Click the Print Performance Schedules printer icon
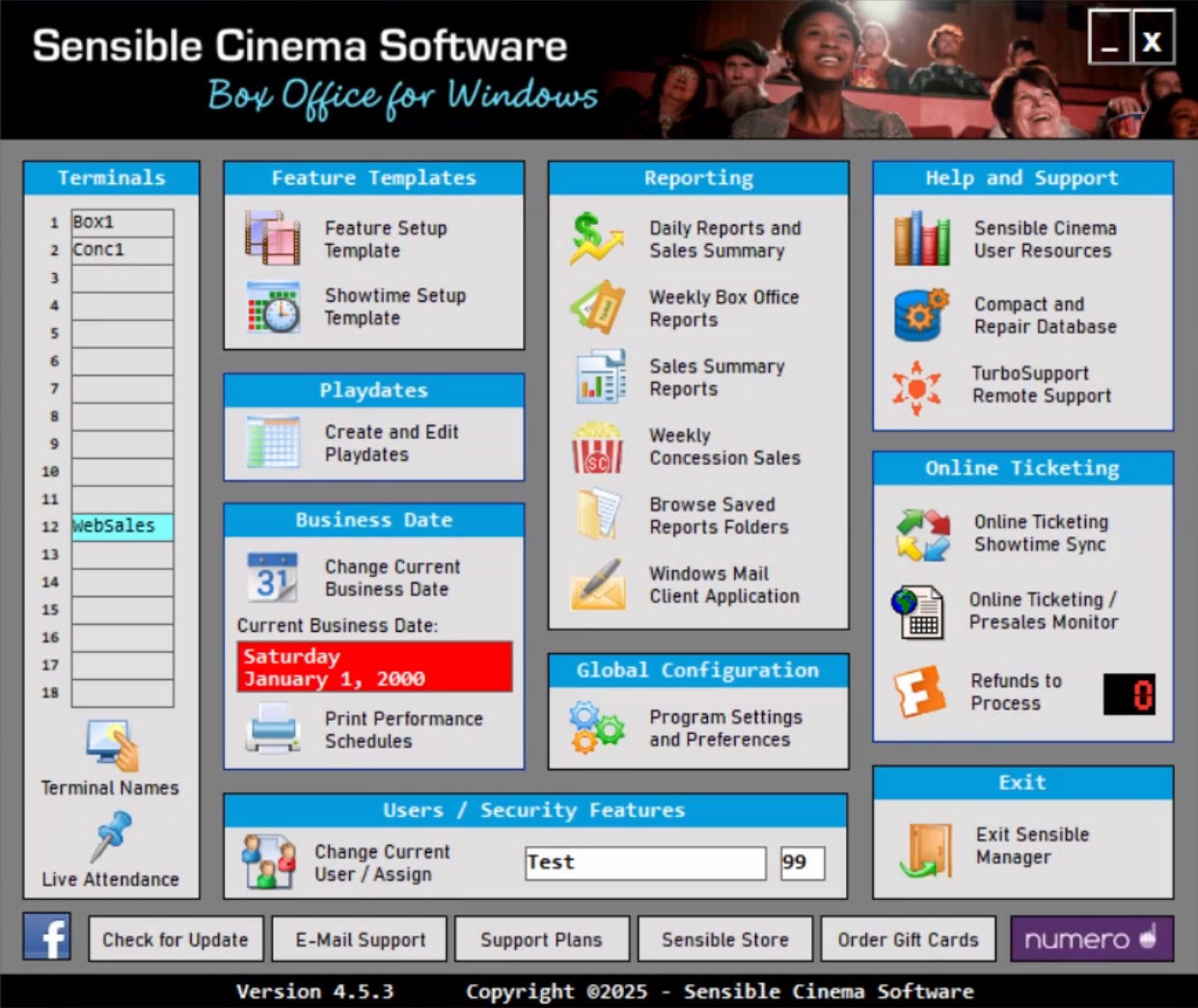The width and height of the screenshot is (1198, 1008). (272, 729)
